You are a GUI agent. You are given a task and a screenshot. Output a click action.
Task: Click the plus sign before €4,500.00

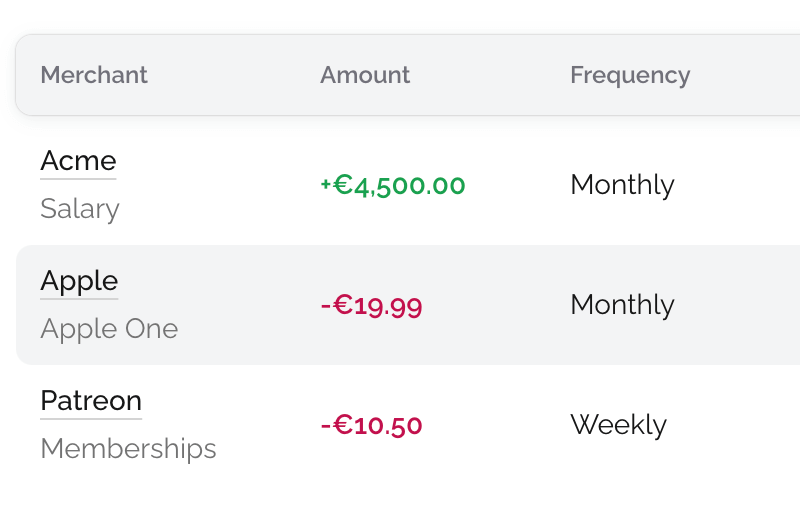tap(326, 185)
